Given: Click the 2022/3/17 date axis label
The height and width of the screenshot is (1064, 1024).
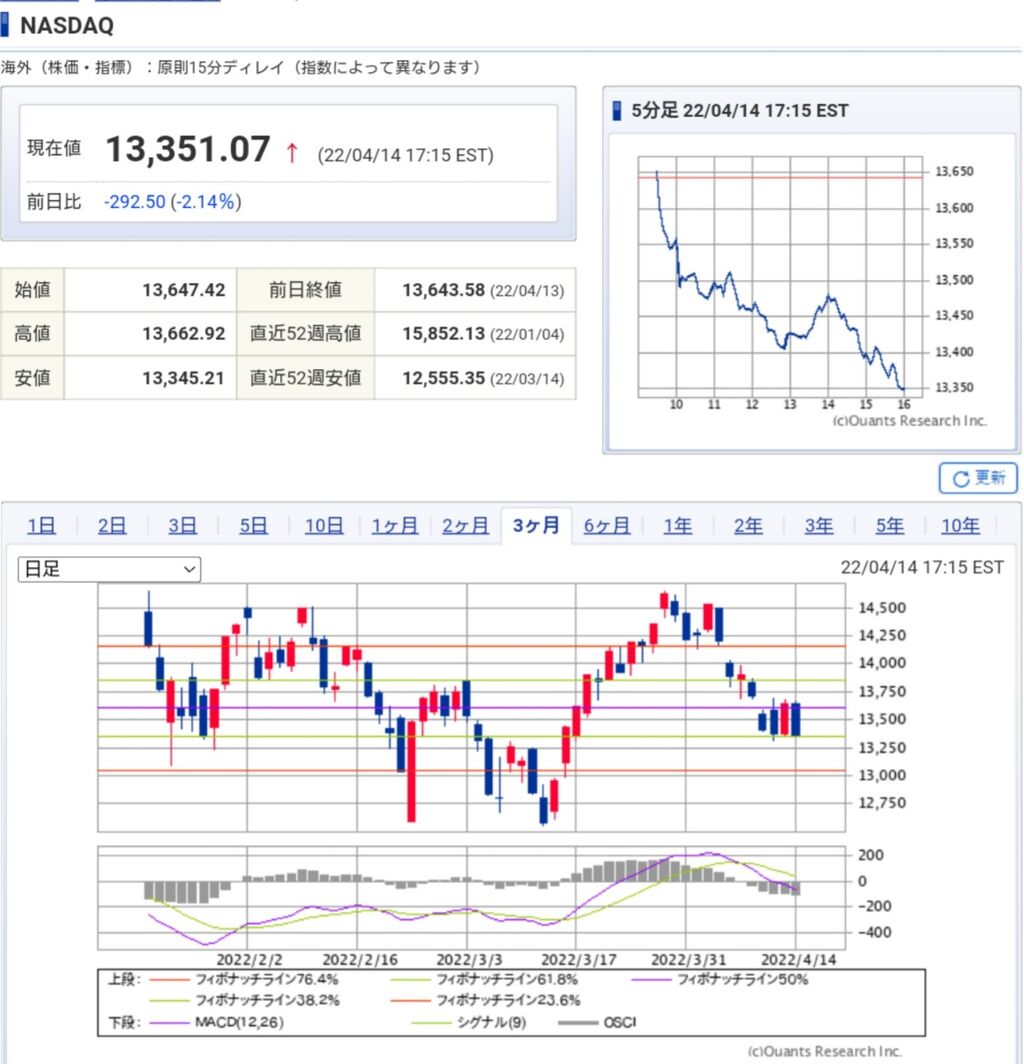Looking at the screenshot, I should point(578,960).
